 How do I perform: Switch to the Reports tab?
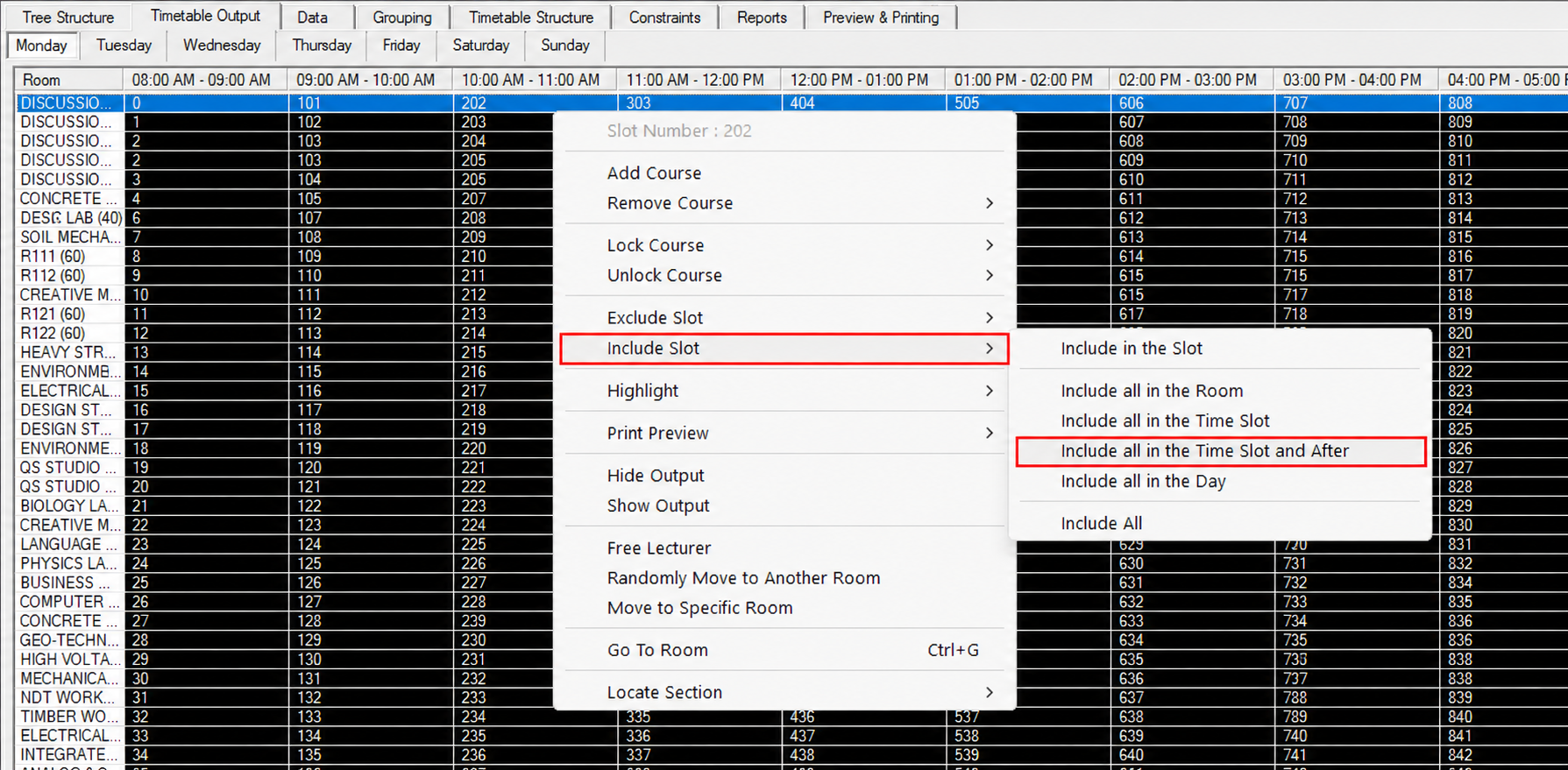click(762, 18)
